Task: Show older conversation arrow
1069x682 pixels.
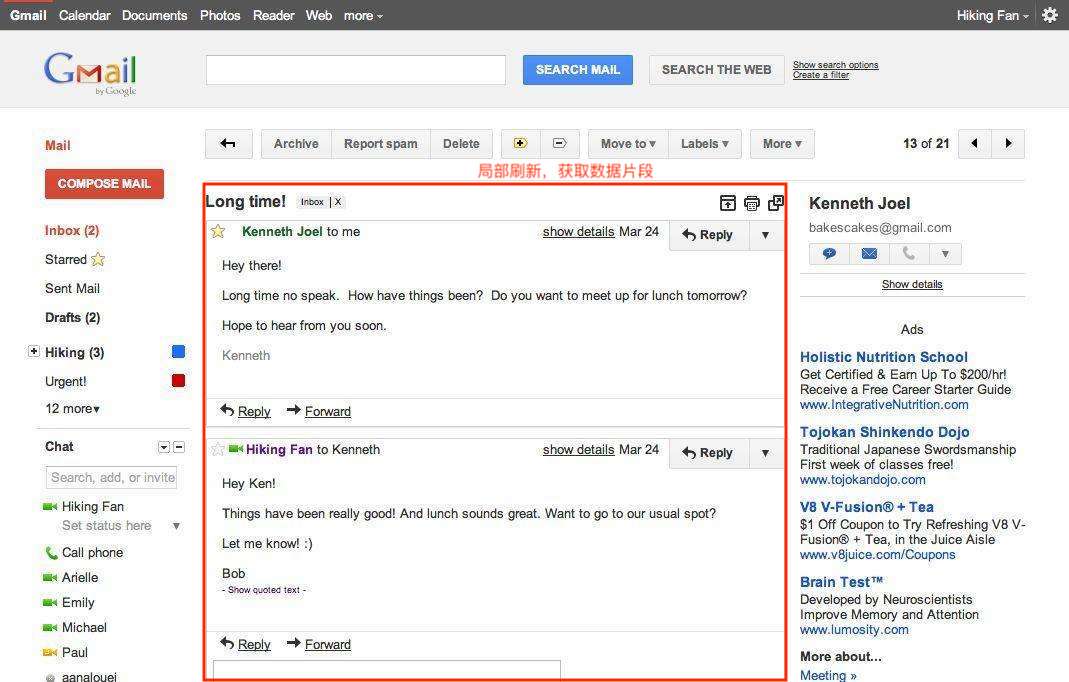Action: (x=1008, y=144)
